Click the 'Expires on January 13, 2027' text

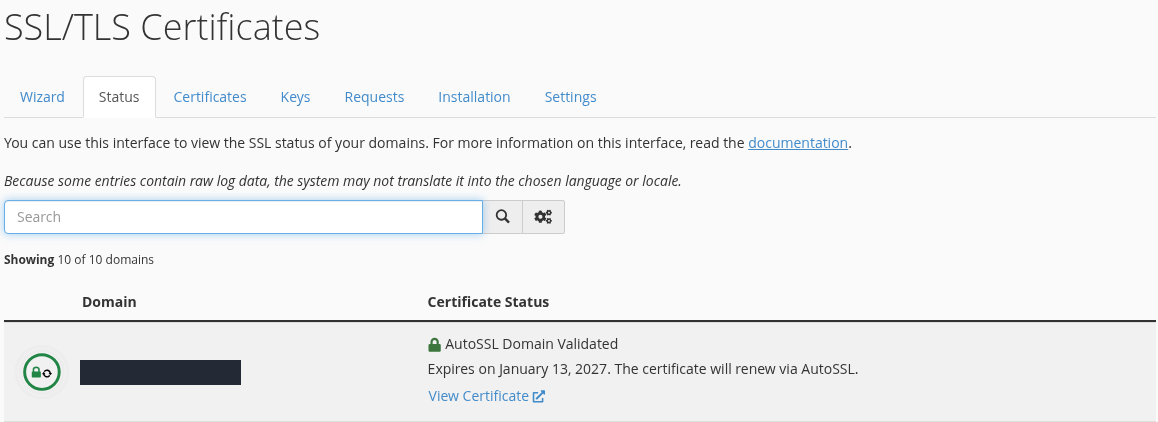click(x=518, y=369)
